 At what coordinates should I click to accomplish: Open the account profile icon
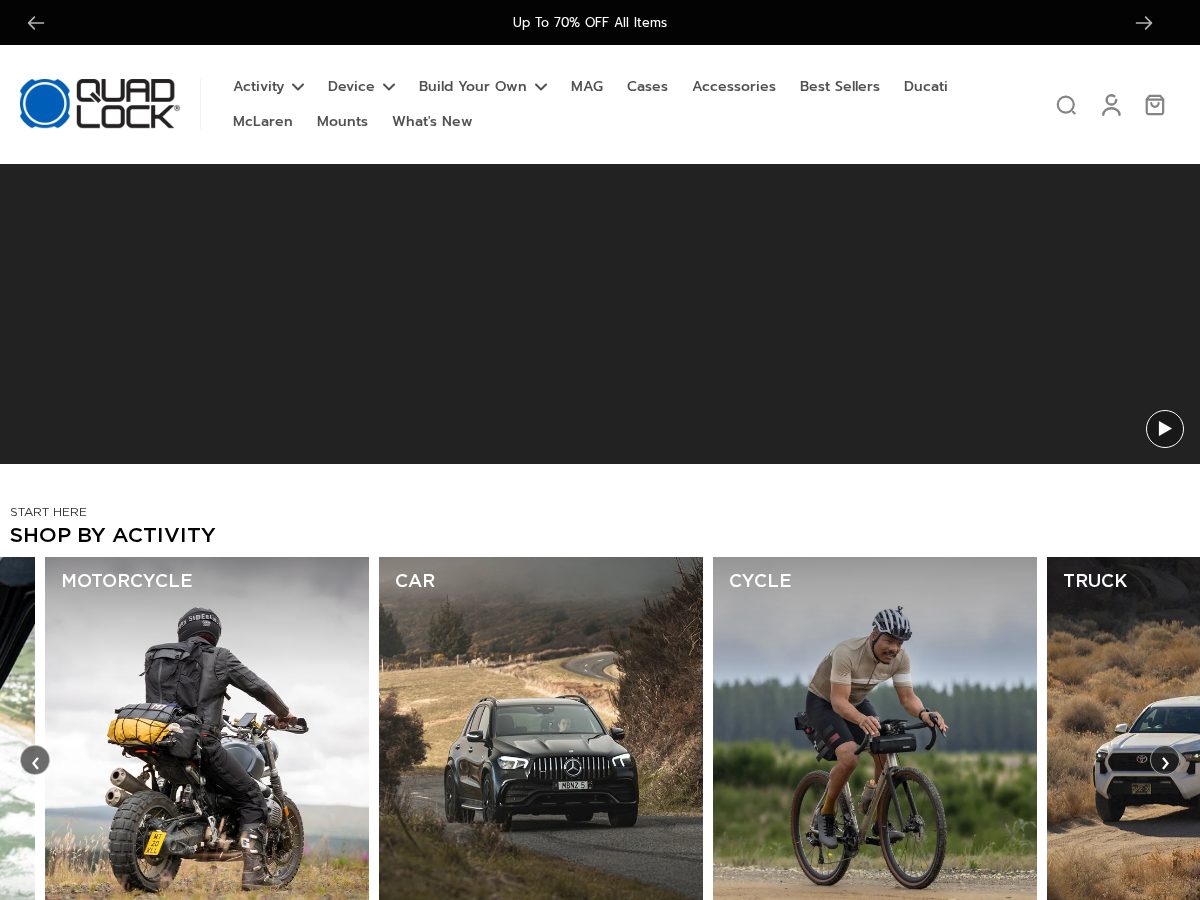(1111, 105)
